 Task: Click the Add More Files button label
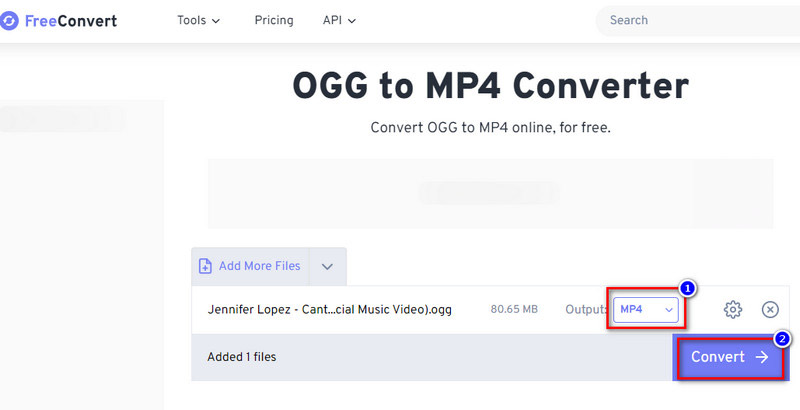[x=259, y=266]
